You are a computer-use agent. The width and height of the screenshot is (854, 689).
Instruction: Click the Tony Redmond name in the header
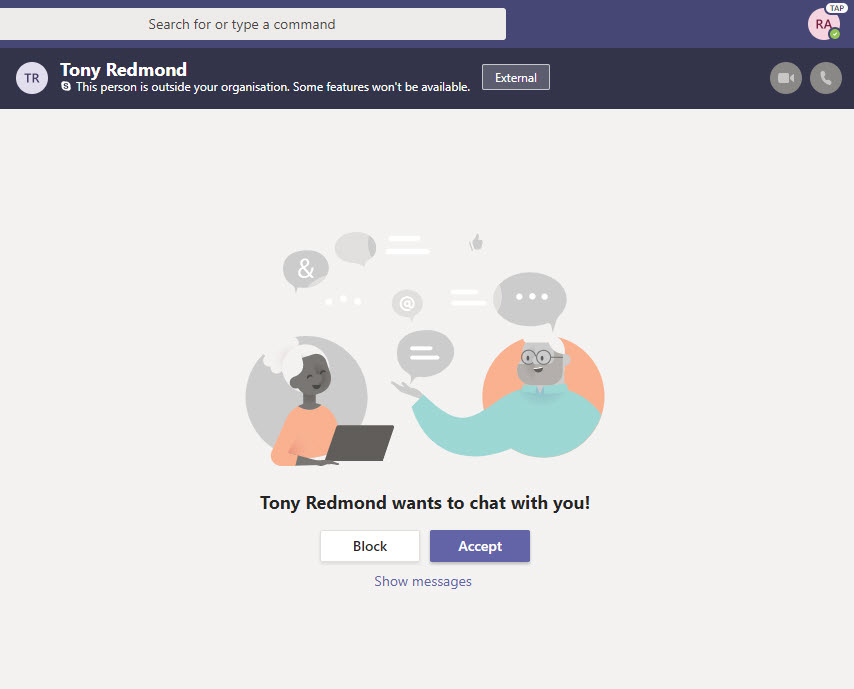coord(123,69)
